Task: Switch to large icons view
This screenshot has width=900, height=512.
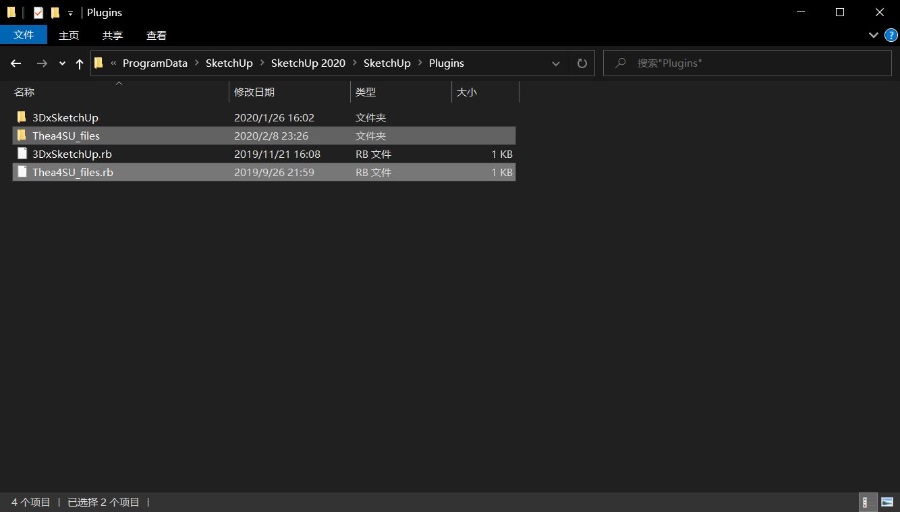Action: 886,502
